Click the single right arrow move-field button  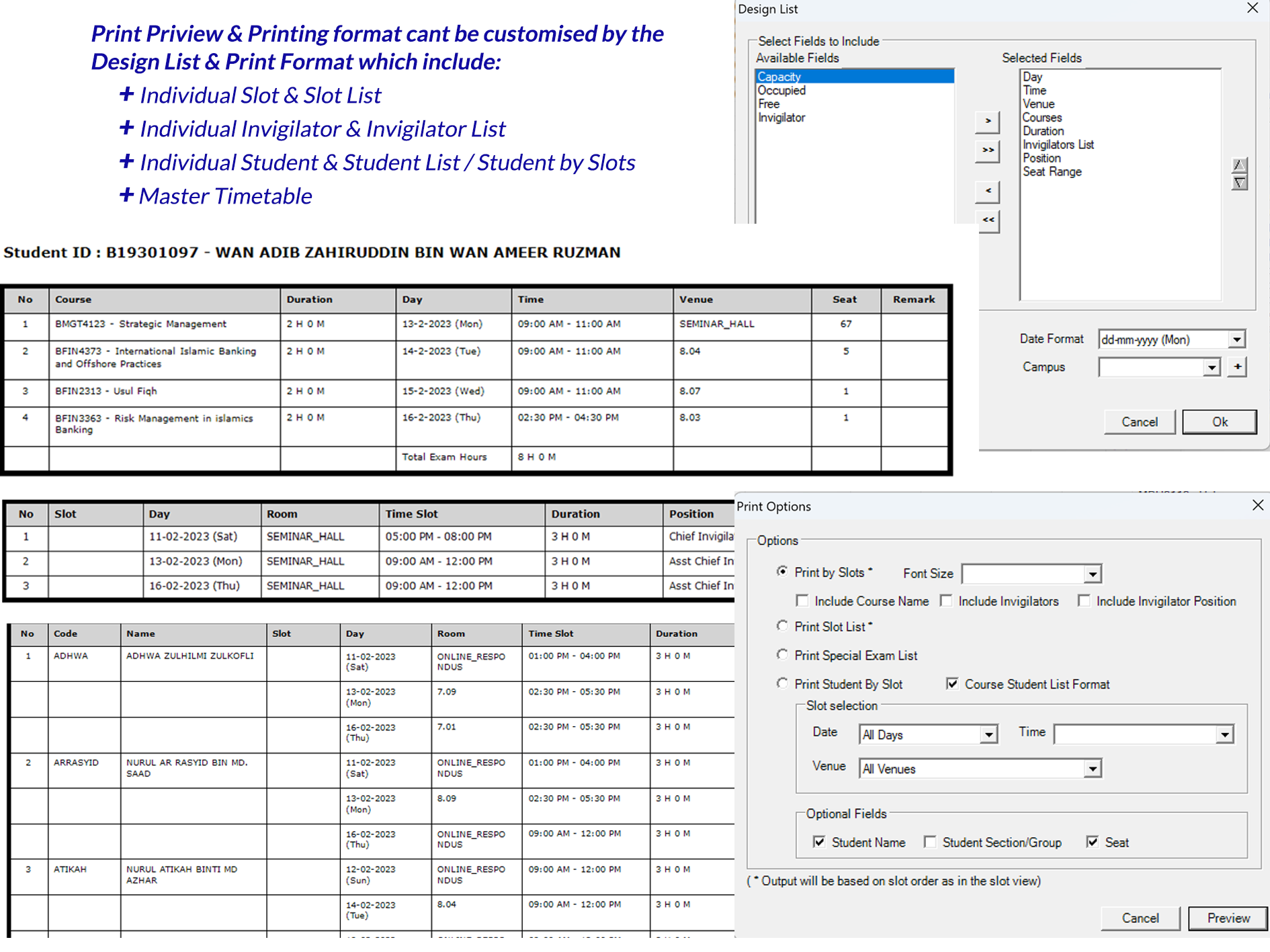point(987,122)
